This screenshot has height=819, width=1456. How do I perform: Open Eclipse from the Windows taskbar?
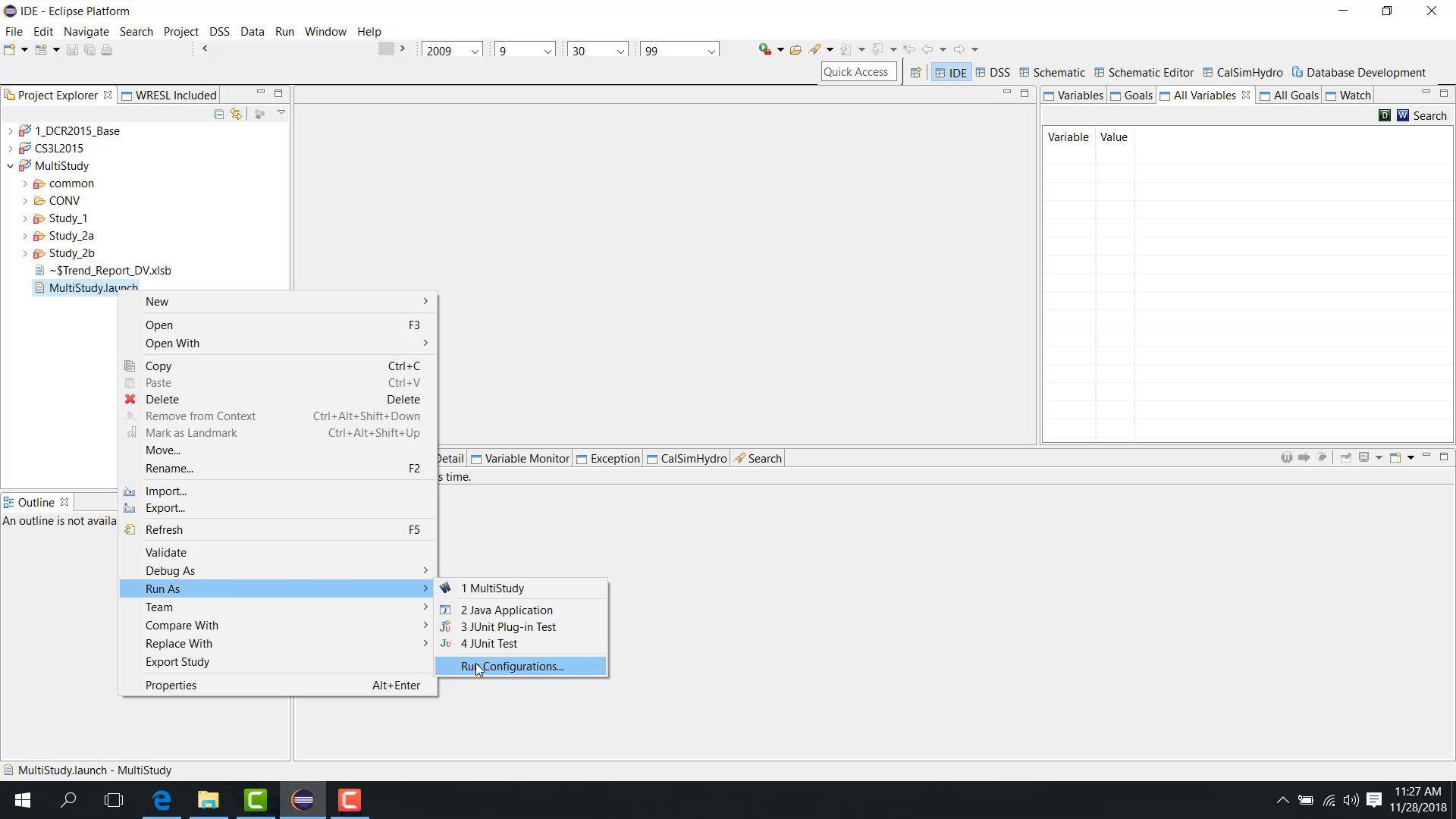[303, 800]
